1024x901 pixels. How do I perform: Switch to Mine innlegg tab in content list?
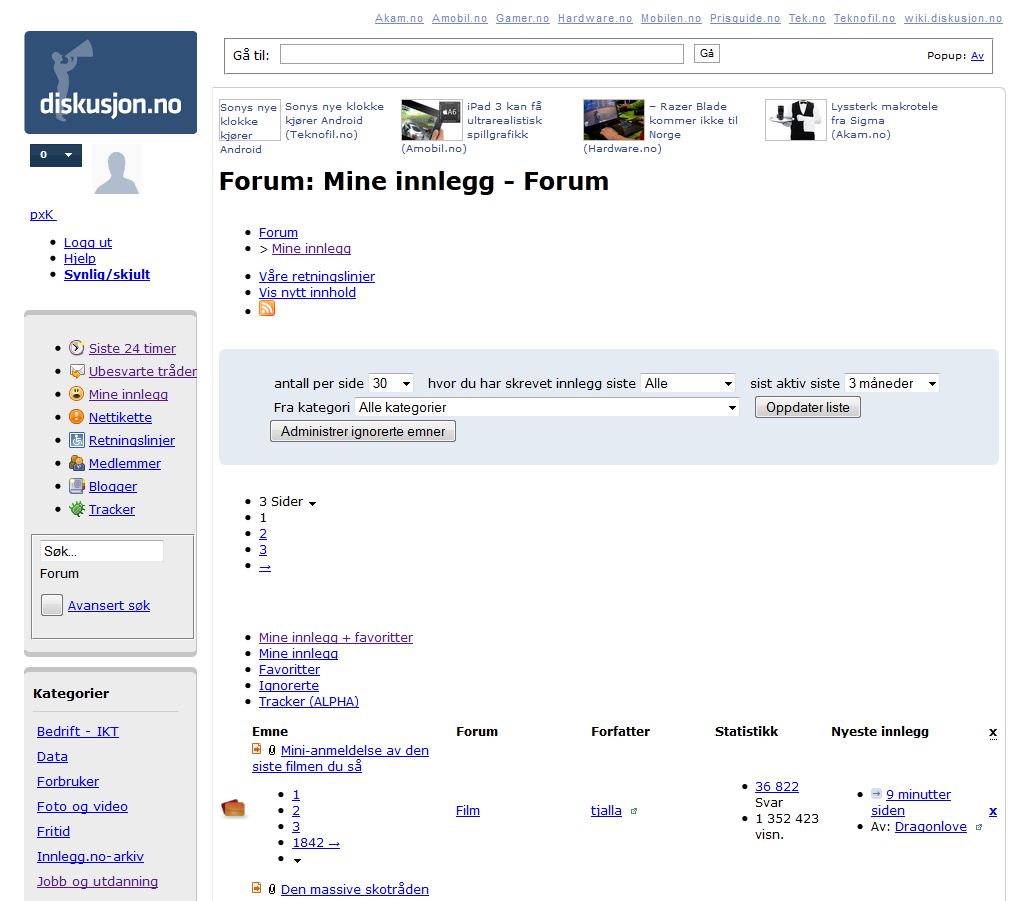[298, 653]
